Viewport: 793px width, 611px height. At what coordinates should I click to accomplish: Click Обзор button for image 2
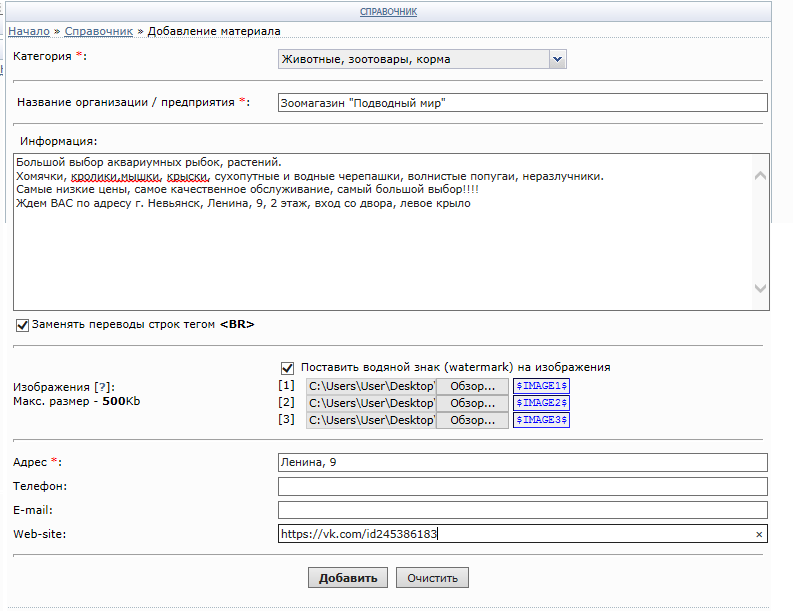point(472,403)
